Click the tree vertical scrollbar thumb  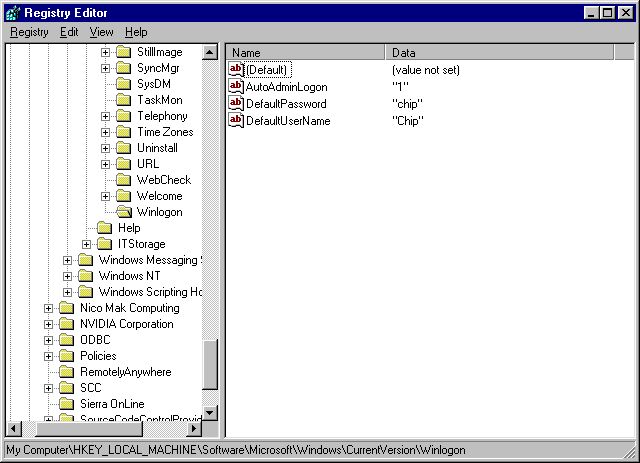pos(210,365)
